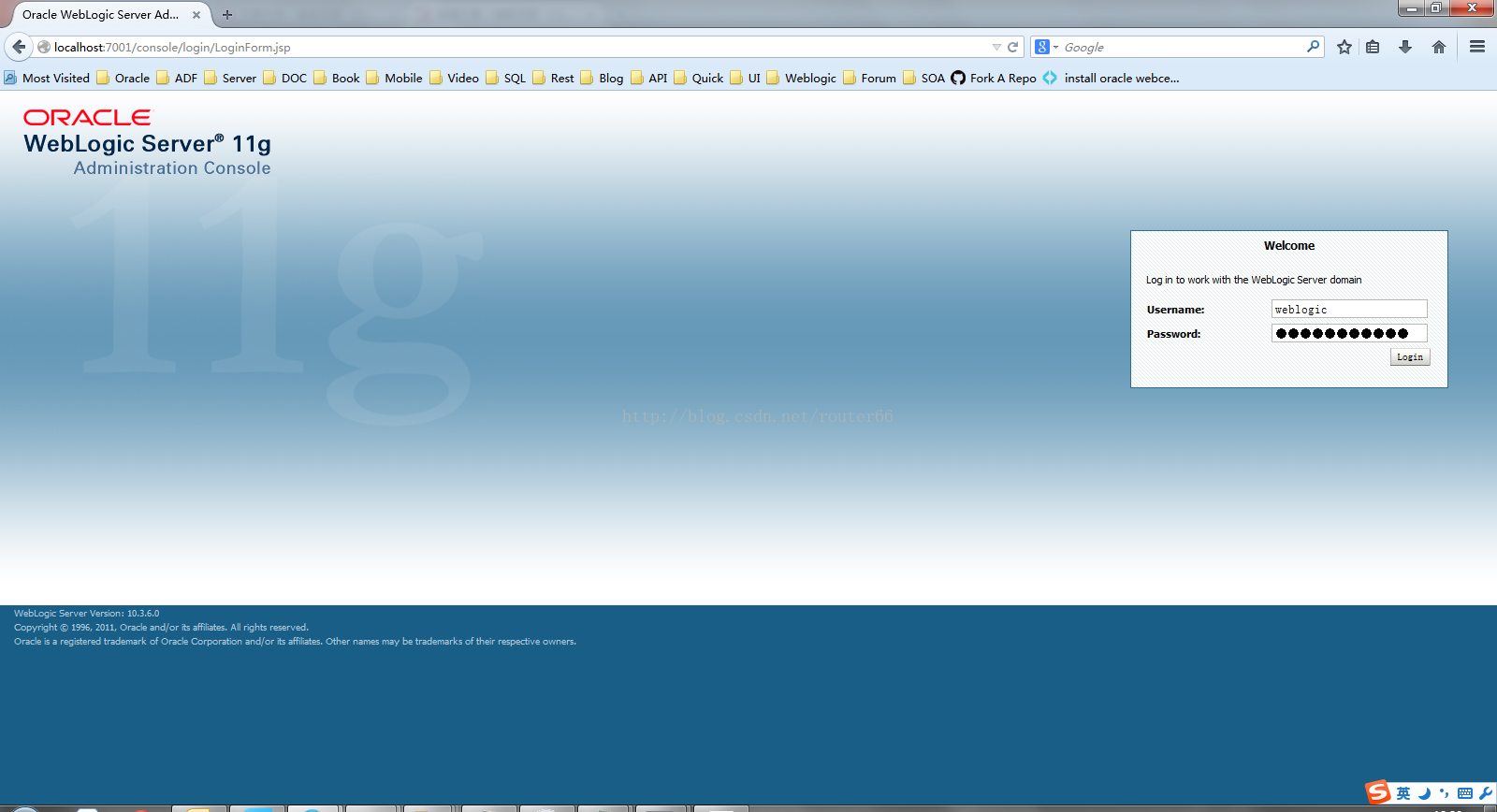
Task: Open the Most Visited bookmarks menu
Action: click(x=47, y=78)
